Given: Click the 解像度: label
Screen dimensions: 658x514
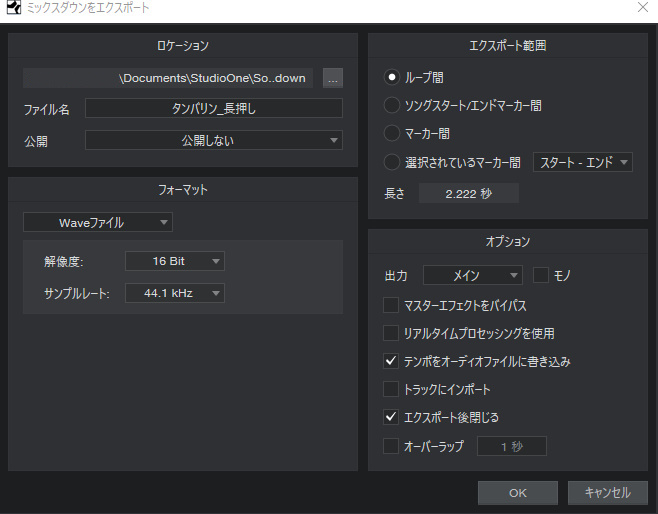Looking at the screenshot, I should (x=63, y=261).
